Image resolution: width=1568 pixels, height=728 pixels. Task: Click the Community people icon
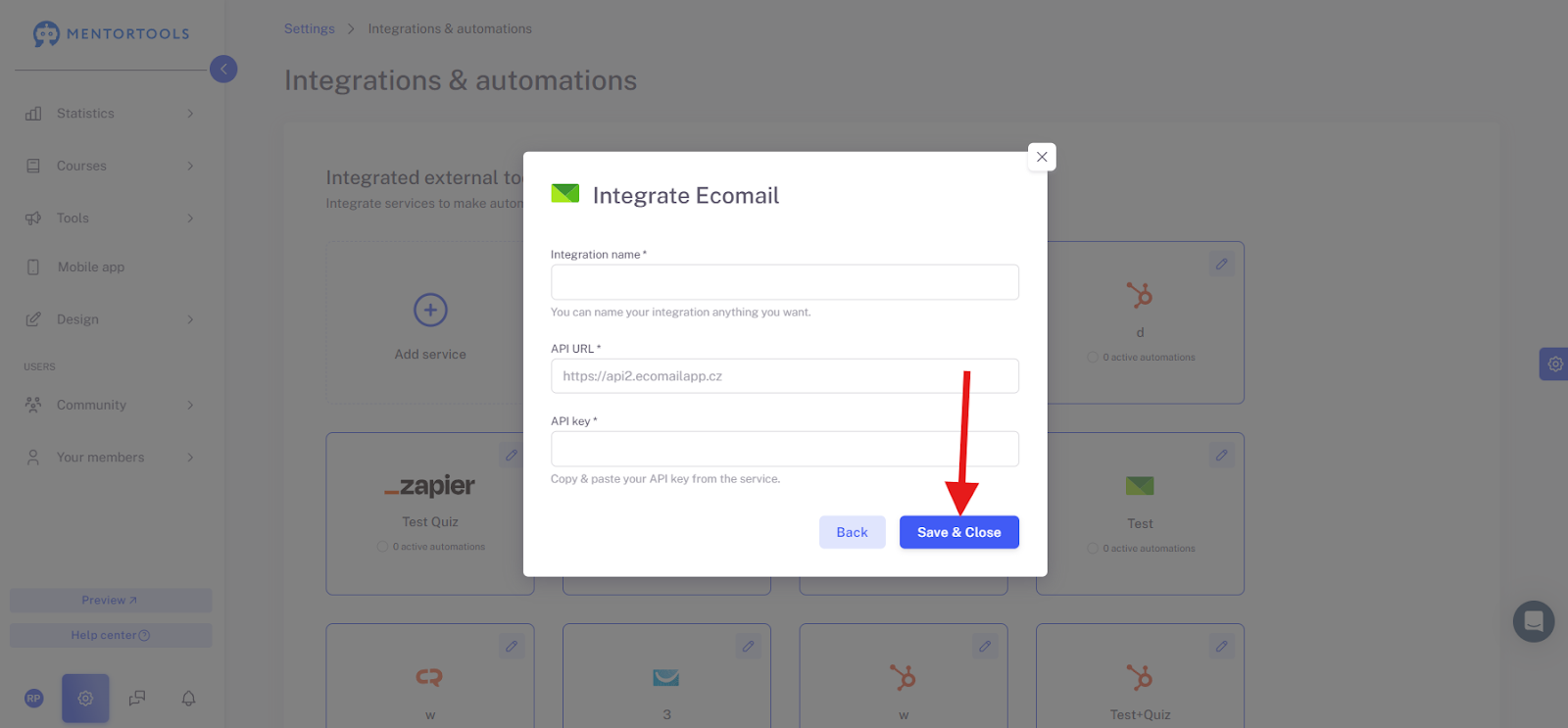point(33,405)
